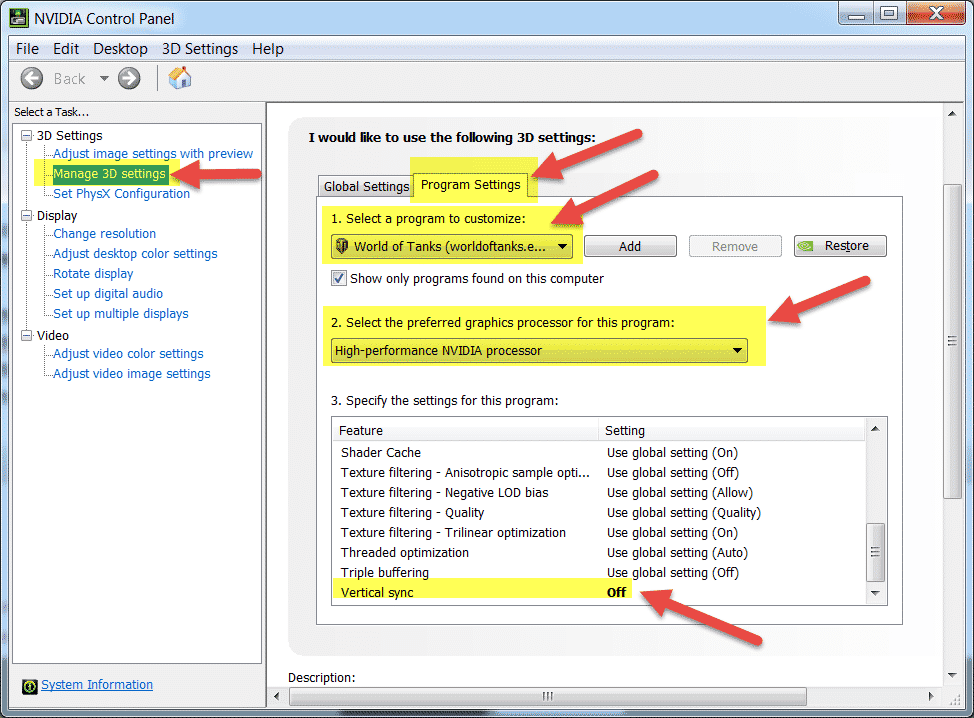Viewport: 974px width, 718px height.
Task: Toggle Show only programs found checkbox
Action: click(x=339, y=278)
